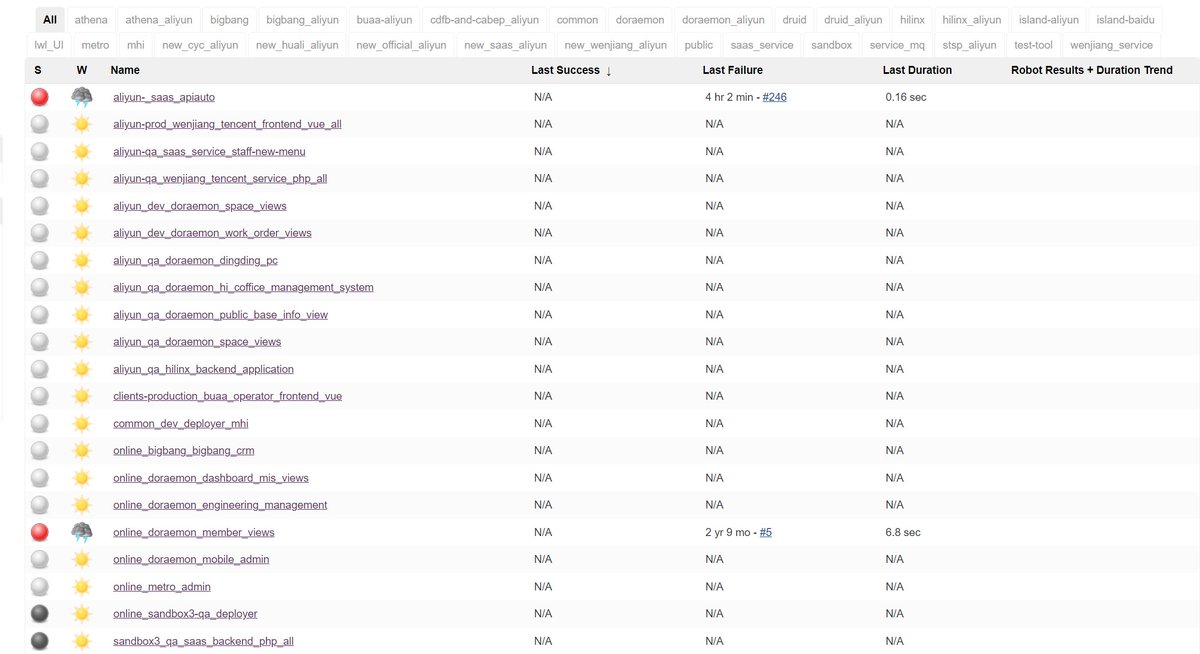The image size is (1200, 654).
Task: Select the test-tool tab
Action: [1033, 45]
